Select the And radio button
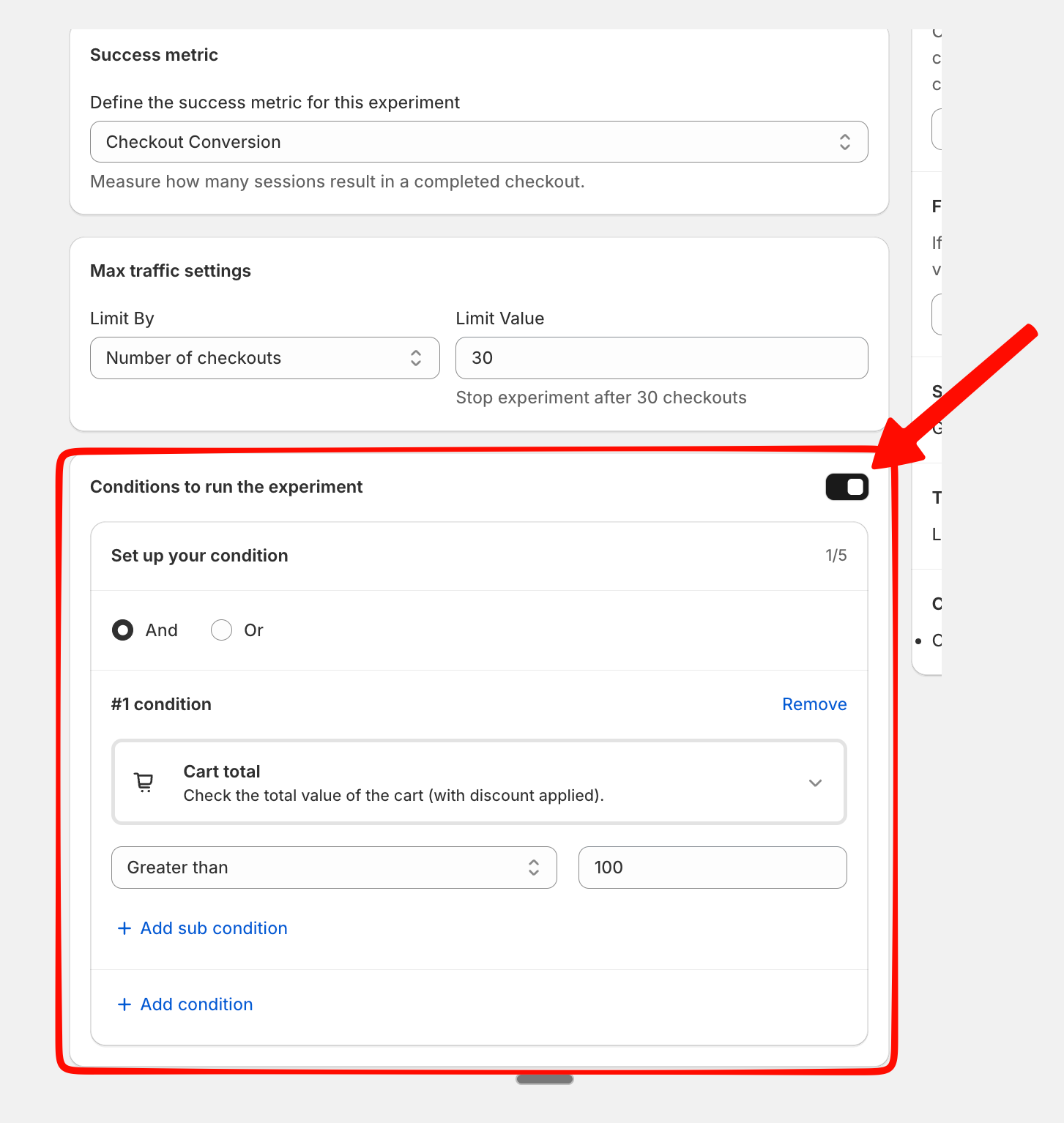The image size is (1064, 1123). point(123,630)
